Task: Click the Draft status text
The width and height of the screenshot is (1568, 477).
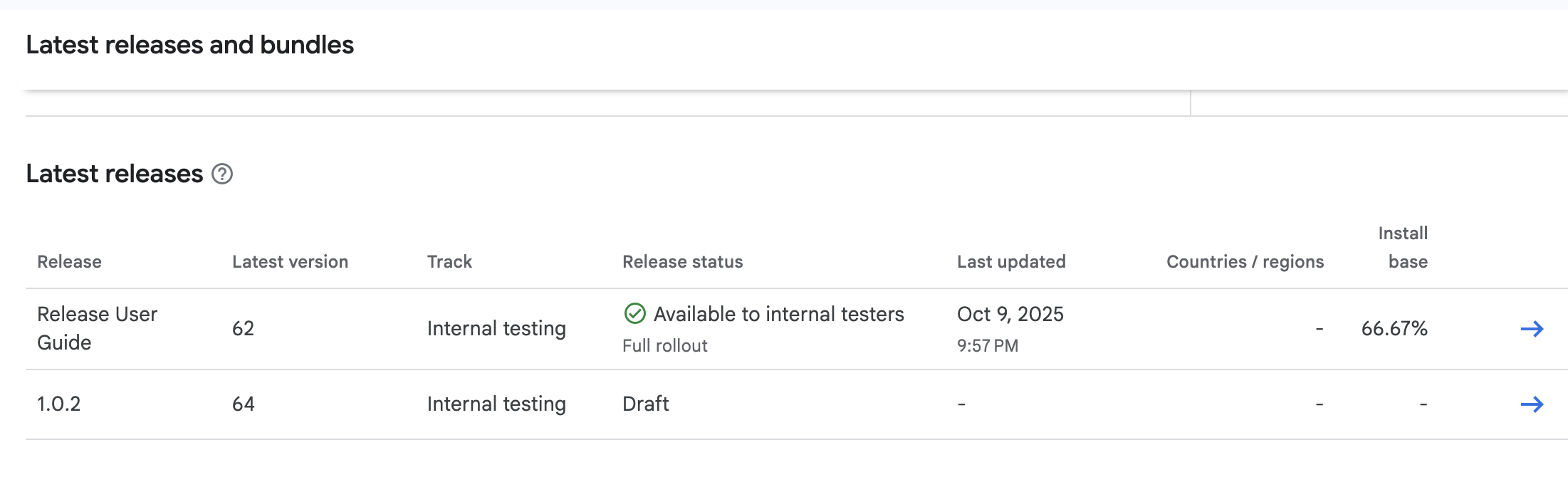Action: pyautogui.click(x=645, y=404)
